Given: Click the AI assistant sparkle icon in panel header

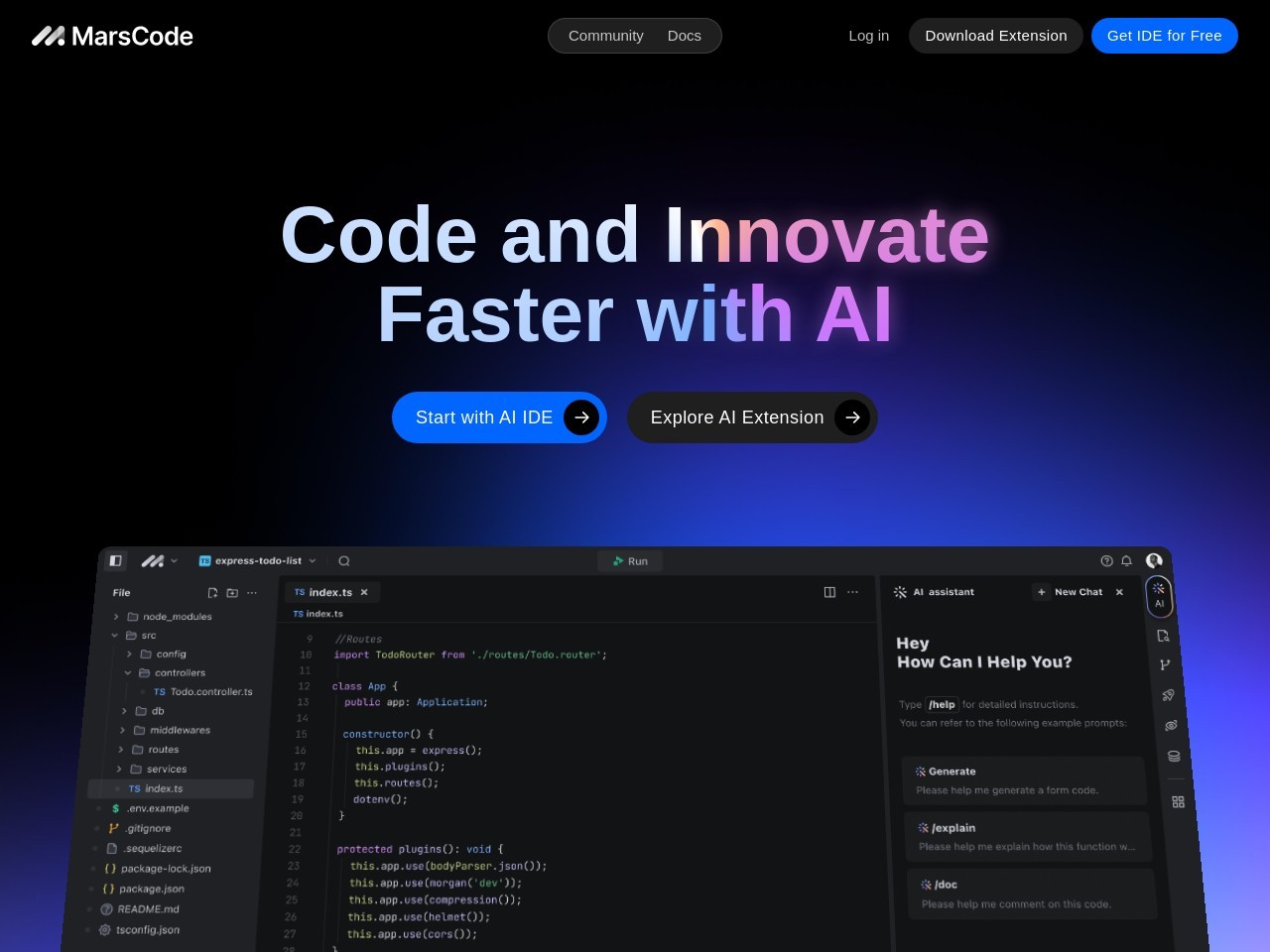Looking at the screenshot, I should (x=900, y=592).
